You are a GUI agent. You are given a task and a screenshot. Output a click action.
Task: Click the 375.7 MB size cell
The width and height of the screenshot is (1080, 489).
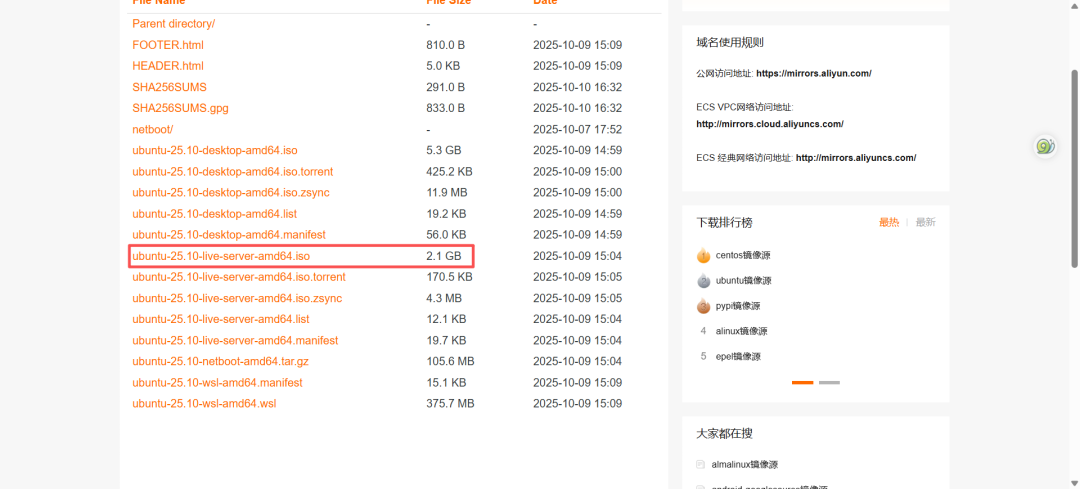(x=450, y=403)
